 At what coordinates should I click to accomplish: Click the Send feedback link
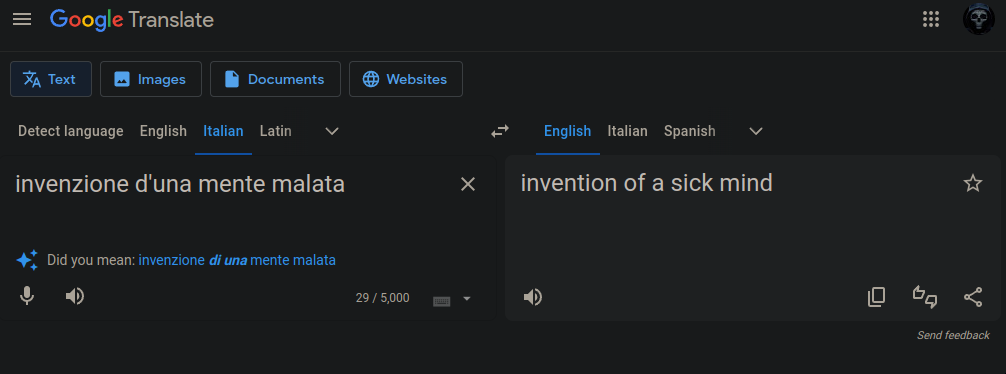click(953, 335)
